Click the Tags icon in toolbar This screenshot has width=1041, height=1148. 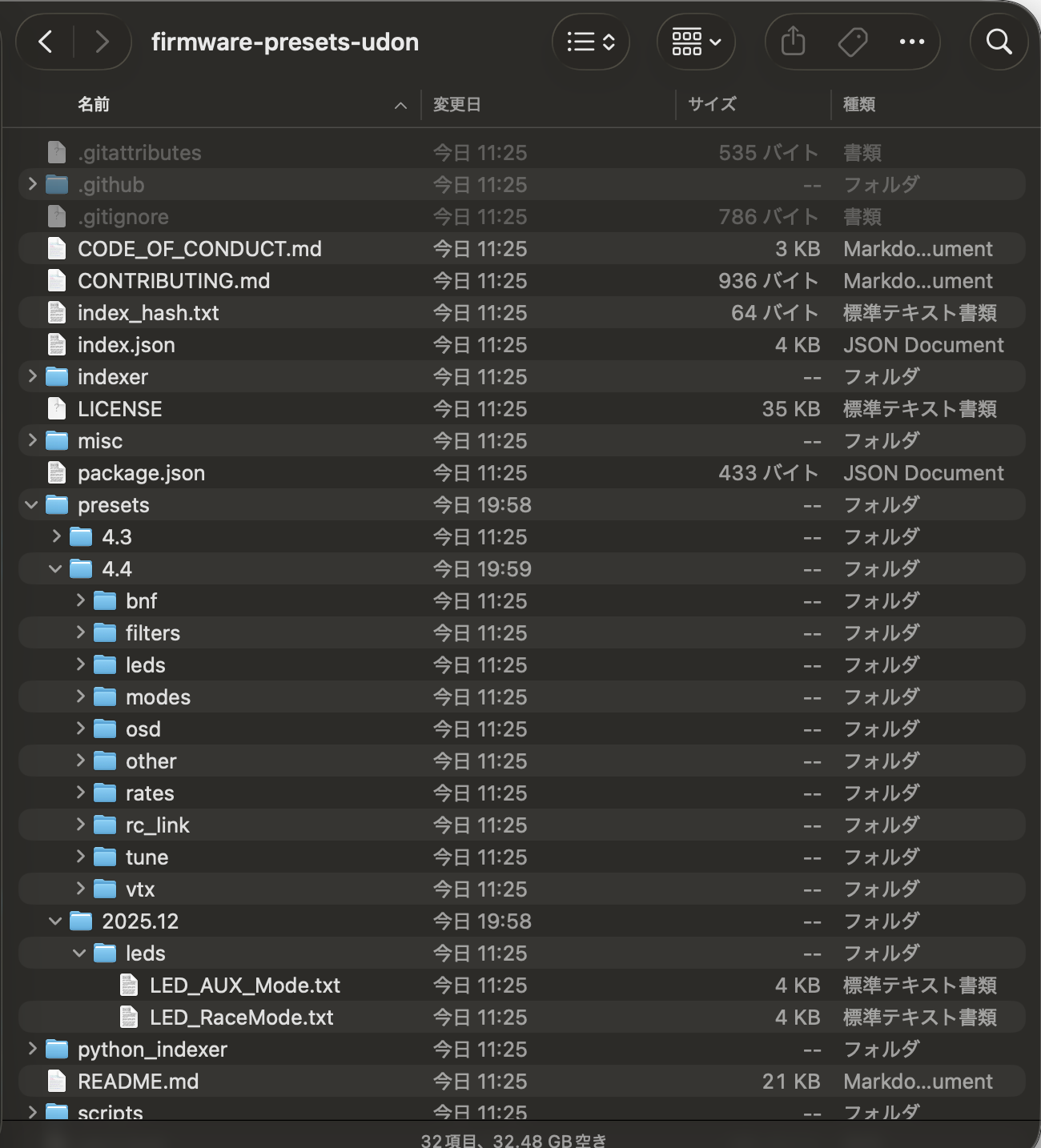(852, 42)
